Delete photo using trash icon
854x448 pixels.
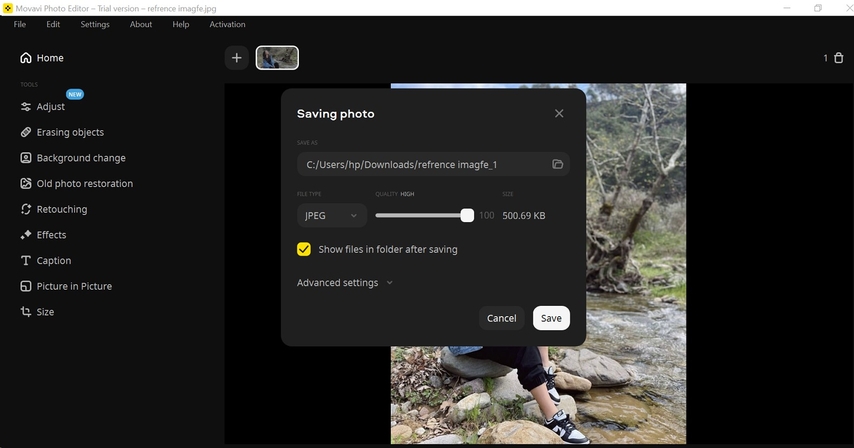[x=839, y=58]
